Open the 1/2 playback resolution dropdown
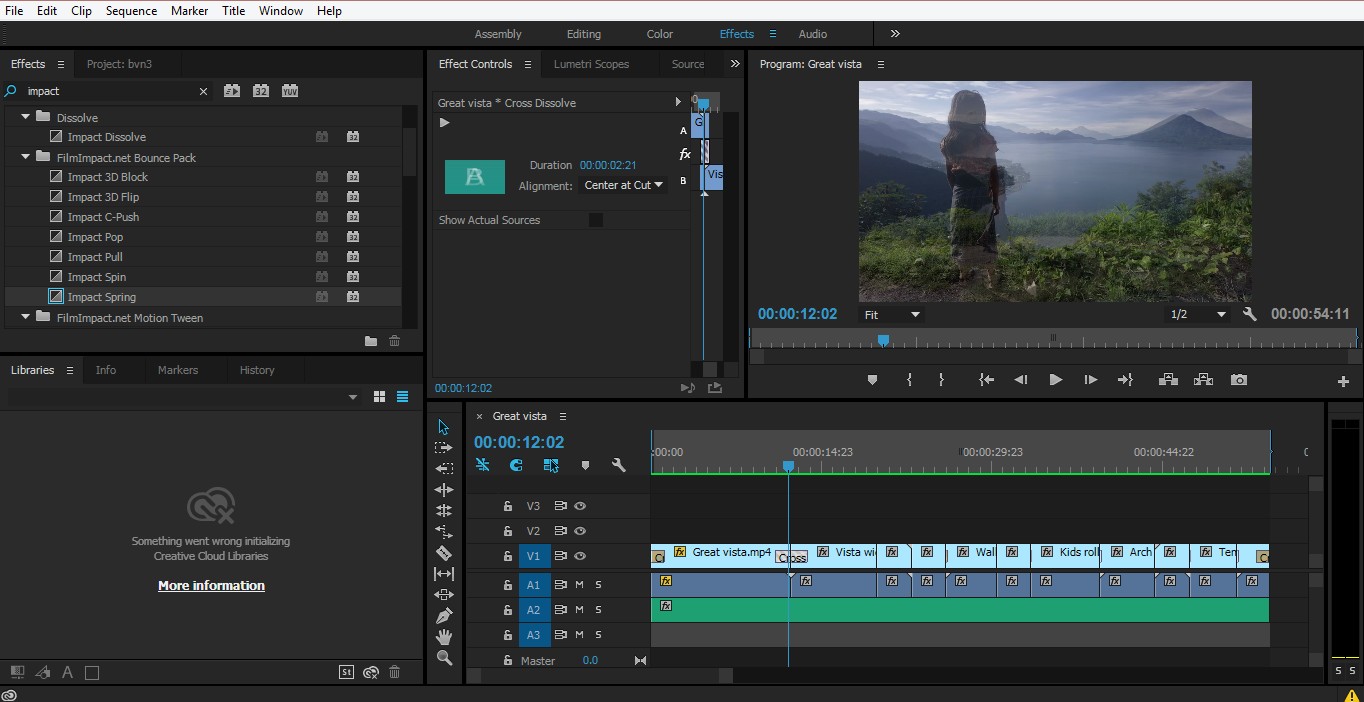The image size is (1364, 702). click(1198, 314)
